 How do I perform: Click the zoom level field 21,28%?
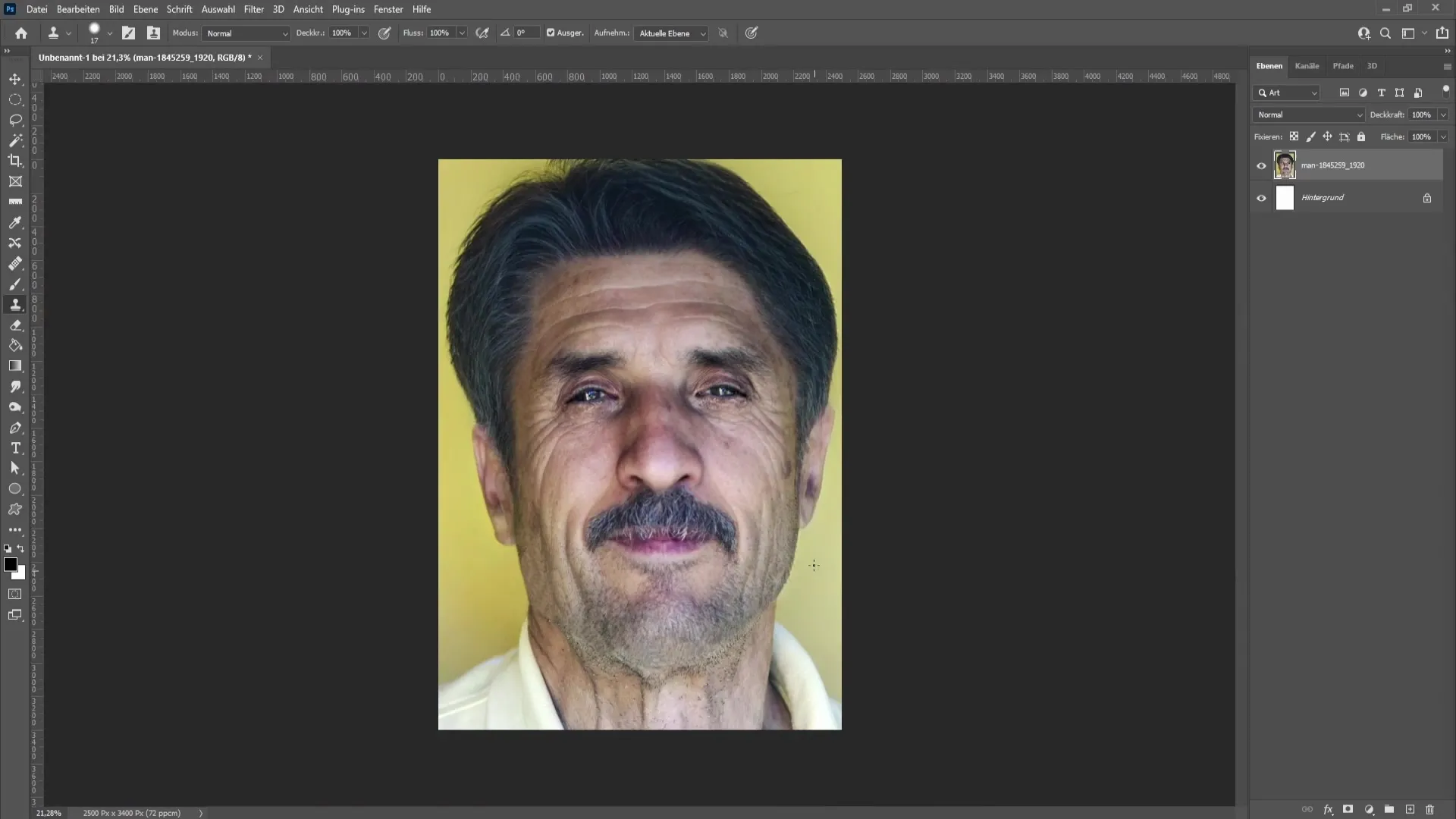point(49,813)
